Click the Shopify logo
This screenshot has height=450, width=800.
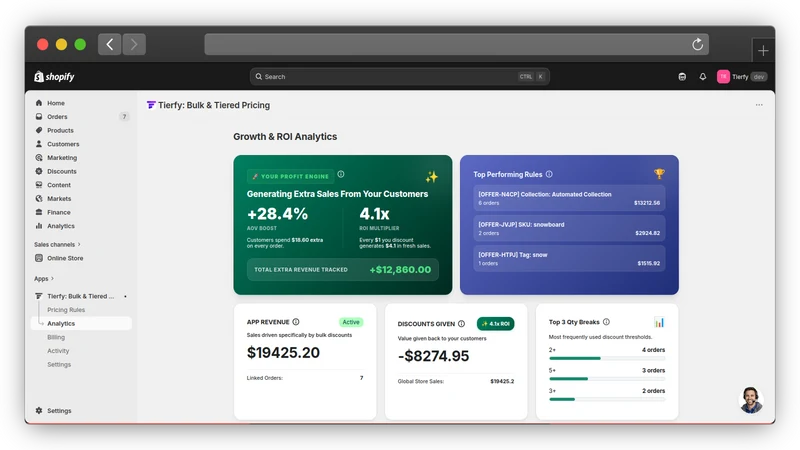click(54, 77)
